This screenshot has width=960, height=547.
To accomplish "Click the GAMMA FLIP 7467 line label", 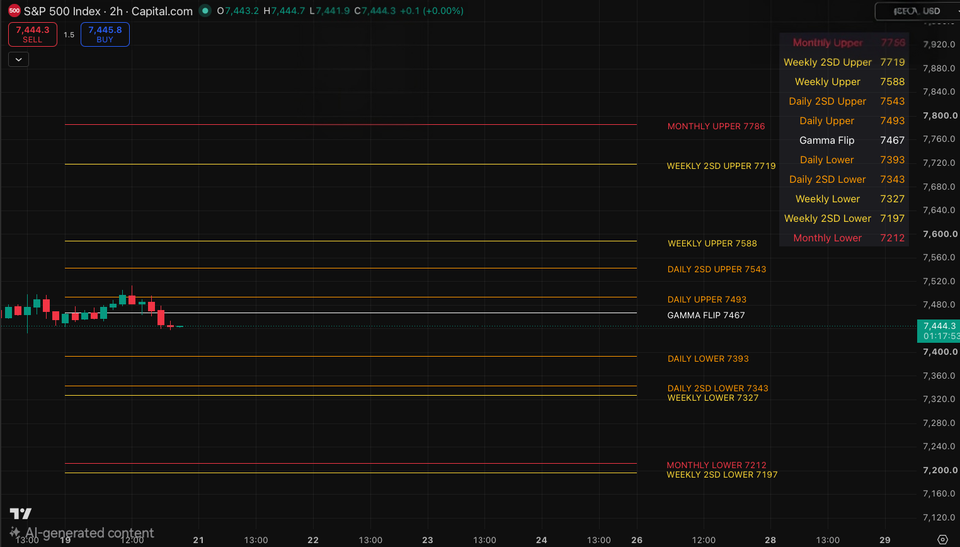I will [706, 315].
